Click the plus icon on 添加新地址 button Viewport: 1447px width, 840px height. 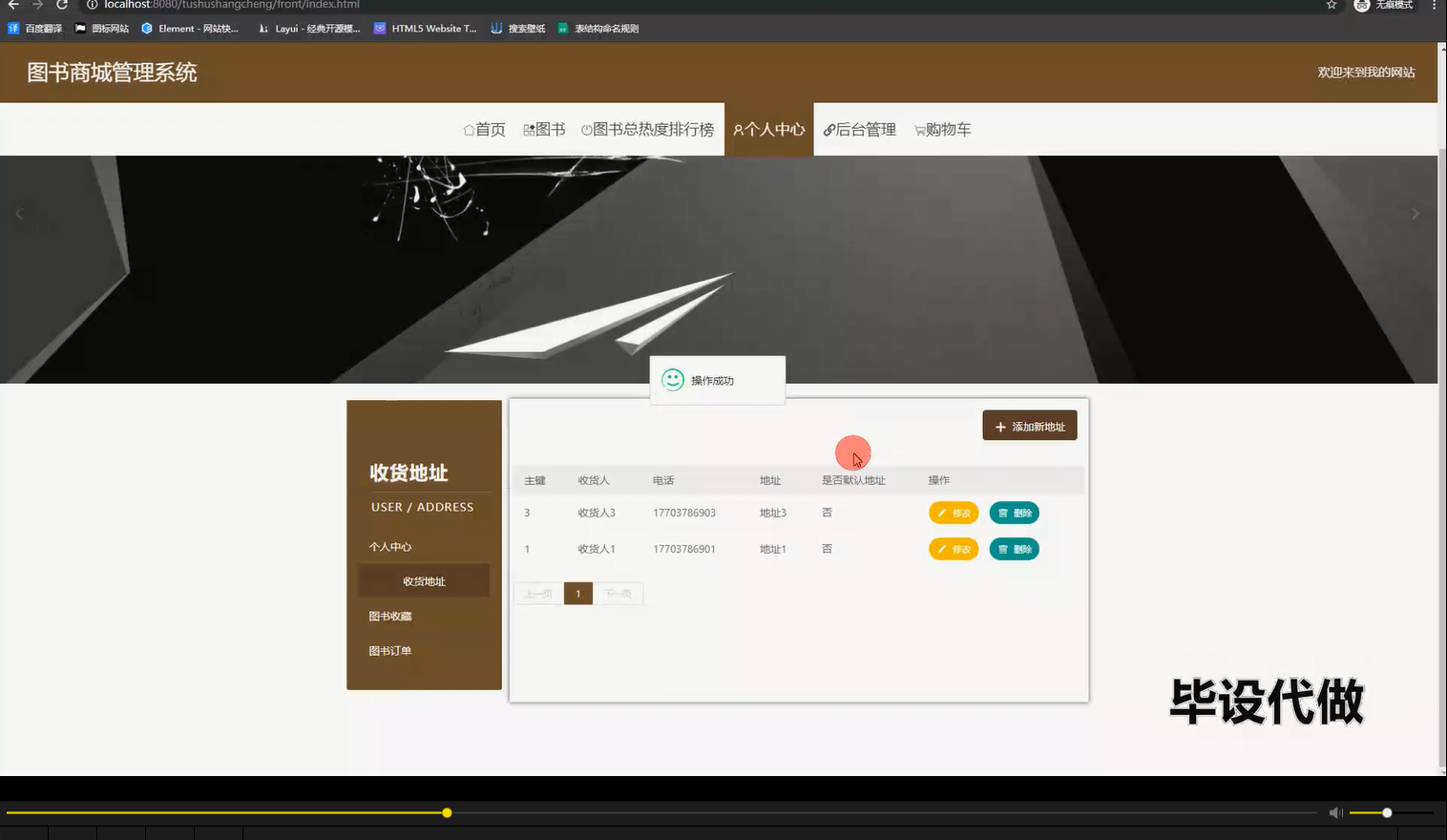click(999, 426)
